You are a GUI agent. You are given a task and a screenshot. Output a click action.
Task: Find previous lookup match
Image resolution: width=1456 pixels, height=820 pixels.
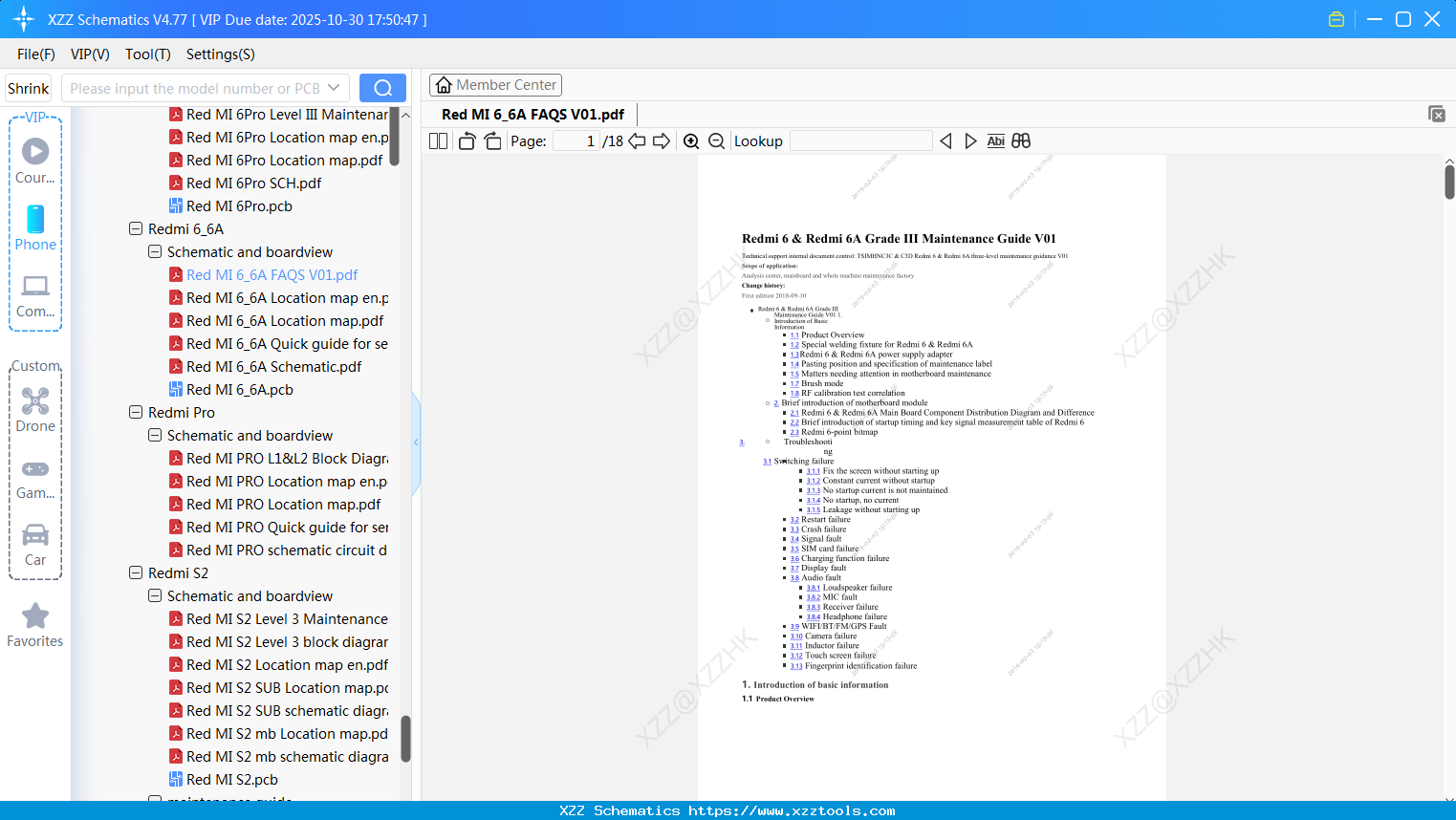(x=945, y=141)
